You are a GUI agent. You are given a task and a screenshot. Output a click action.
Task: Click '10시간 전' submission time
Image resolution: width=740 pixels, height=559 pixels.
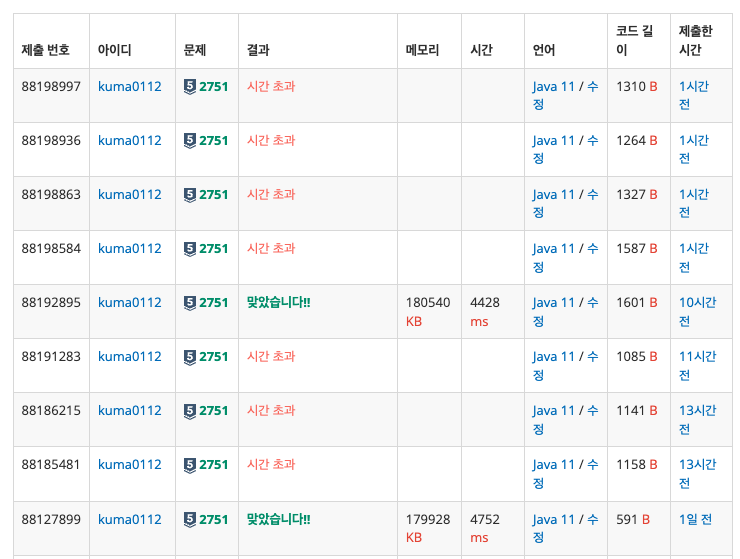698,312
